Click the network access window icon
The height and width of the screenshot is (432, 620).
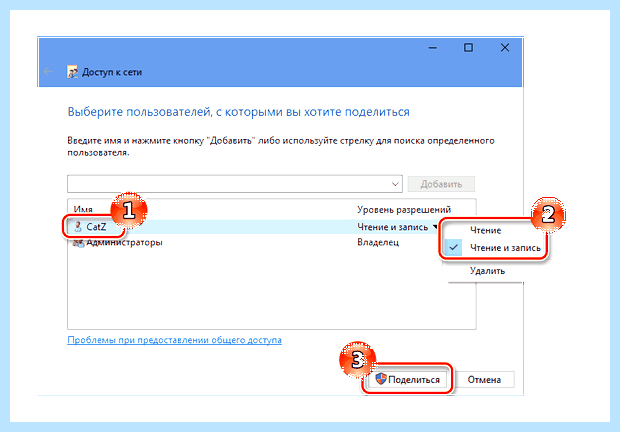72,72
